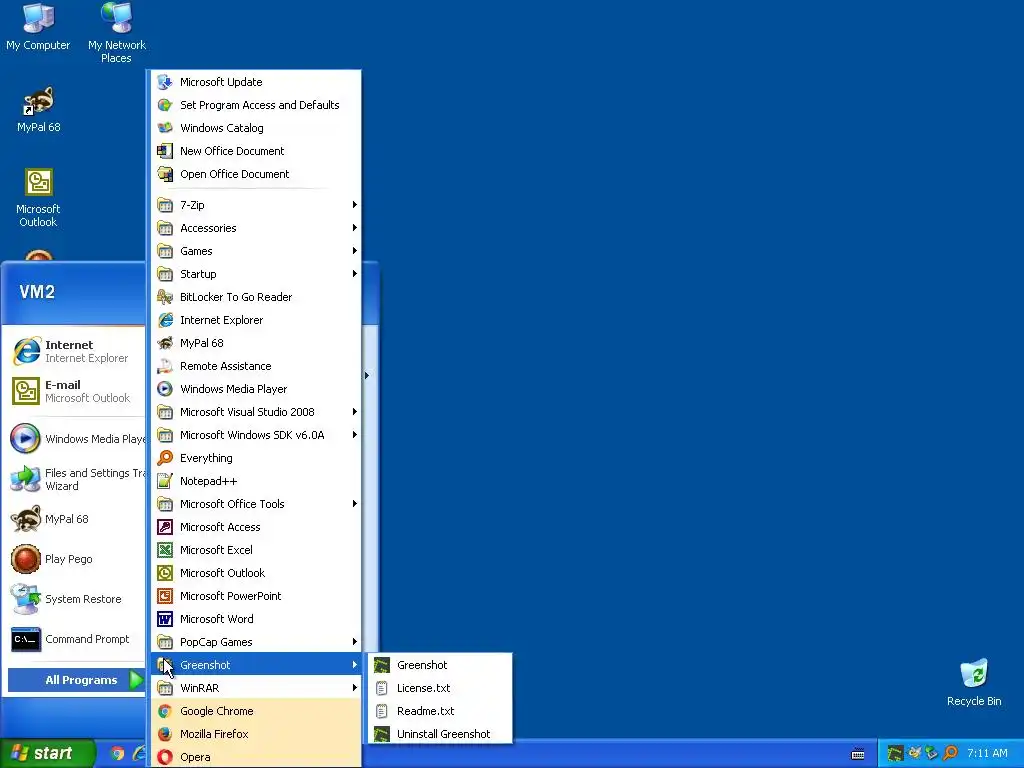
Task: Expand Microsoft Office Tools submenu
Action: click(256, 504)
